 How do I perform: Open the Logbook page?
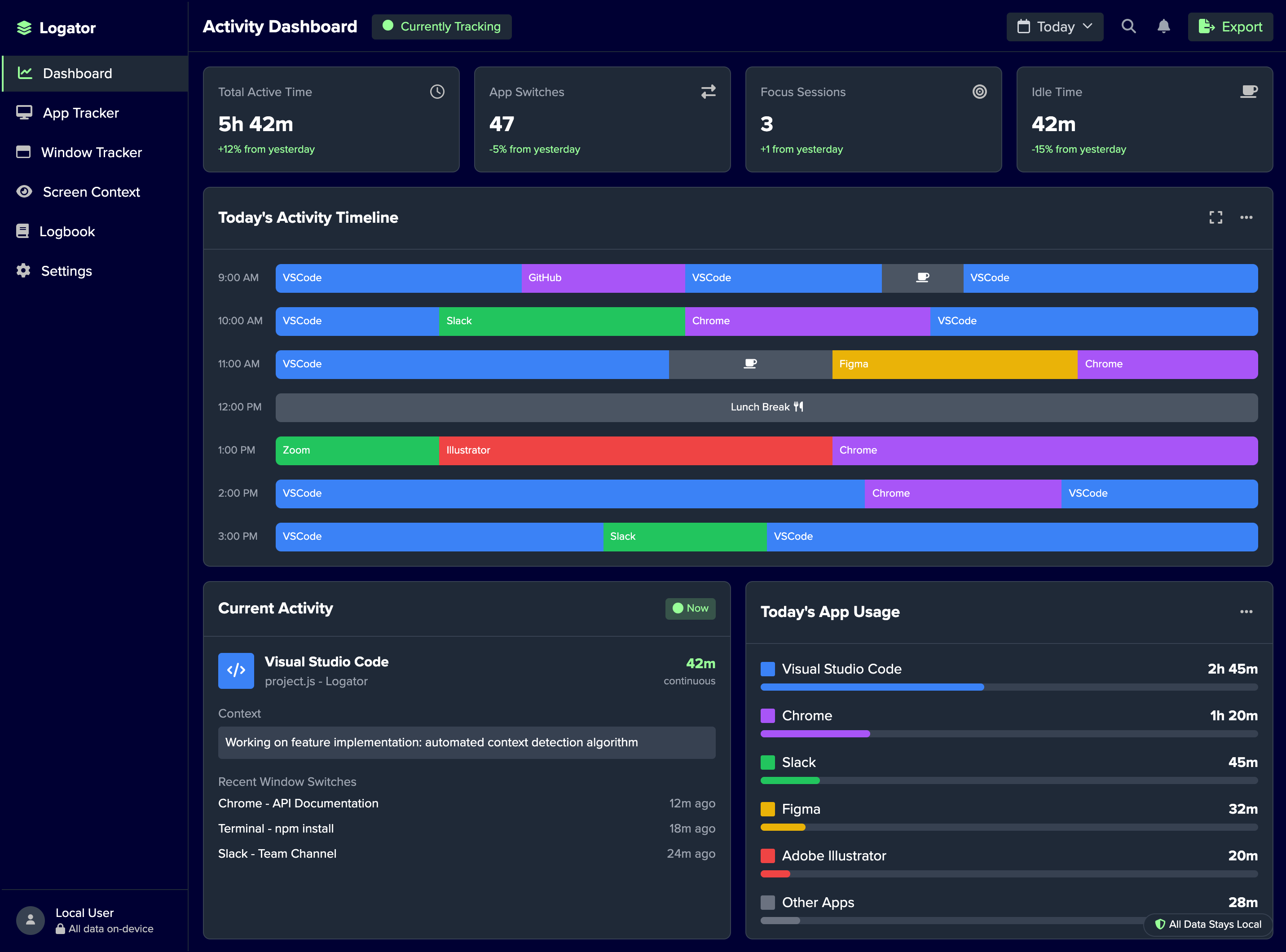(95, 231)
